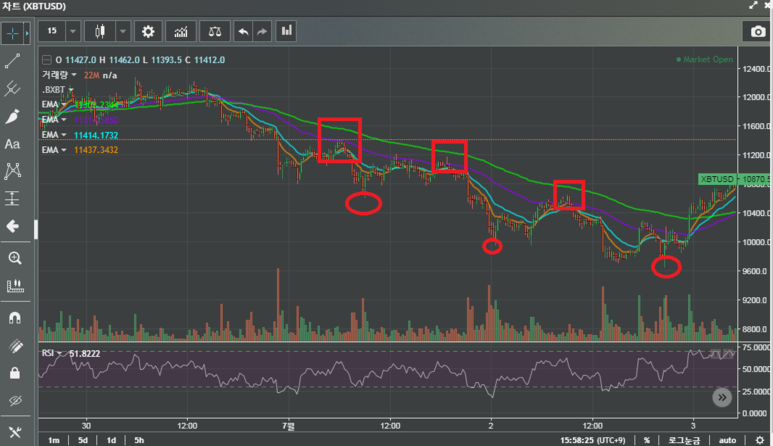Open the EMA 11437.3432 dropdown
This screenshot has height=446, width=773.
(64, 149)
